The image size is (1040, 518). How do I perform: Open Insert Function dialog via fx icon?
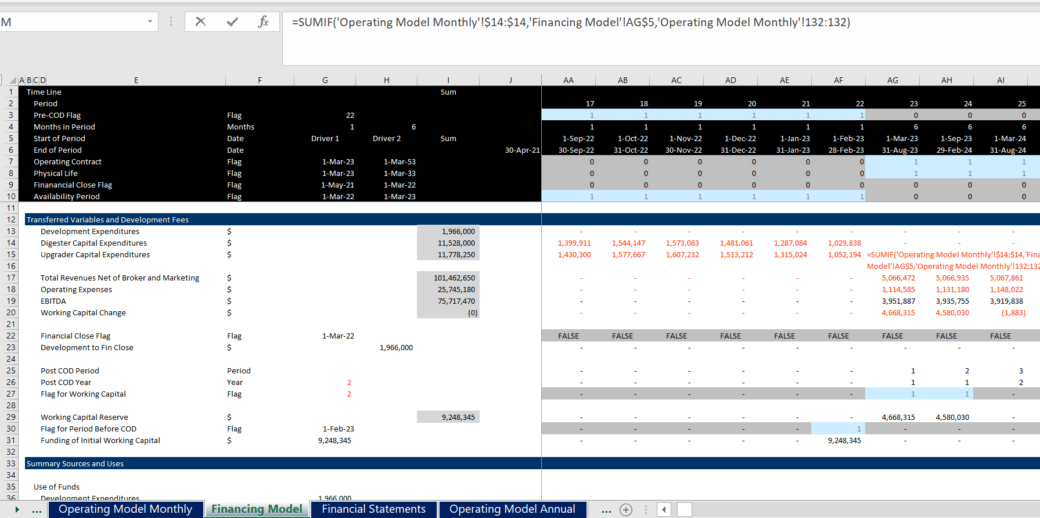263,21
